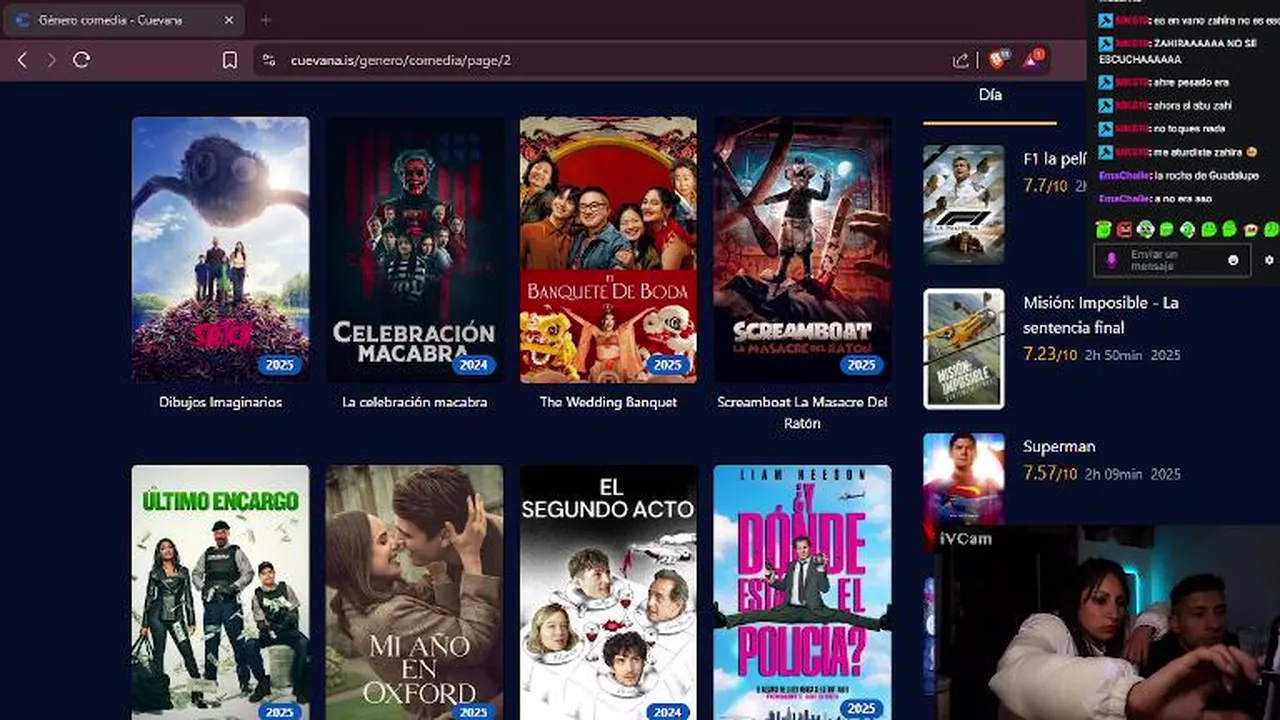
Task: Bookmark this page with the bookmark icon
Action: [230, 60]
